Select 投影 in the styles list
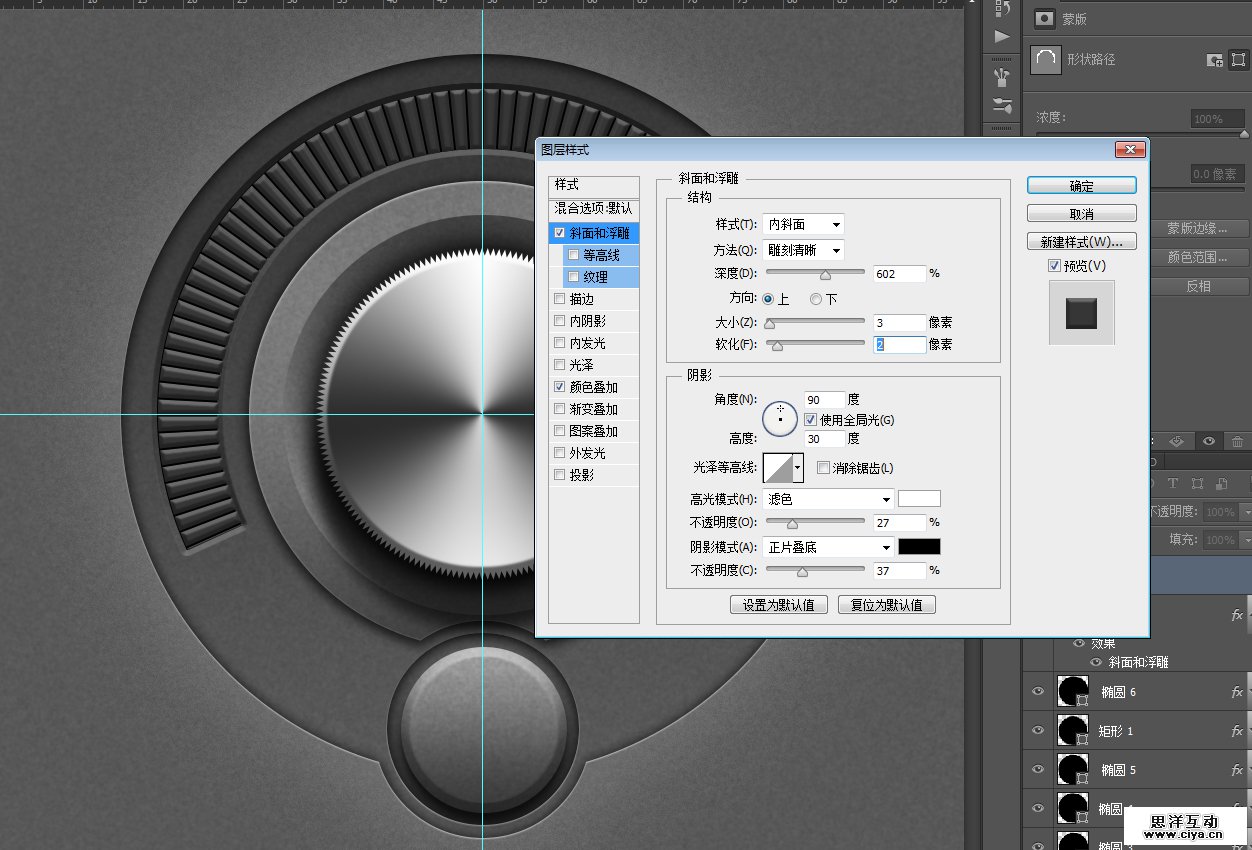 coord(581,475)
